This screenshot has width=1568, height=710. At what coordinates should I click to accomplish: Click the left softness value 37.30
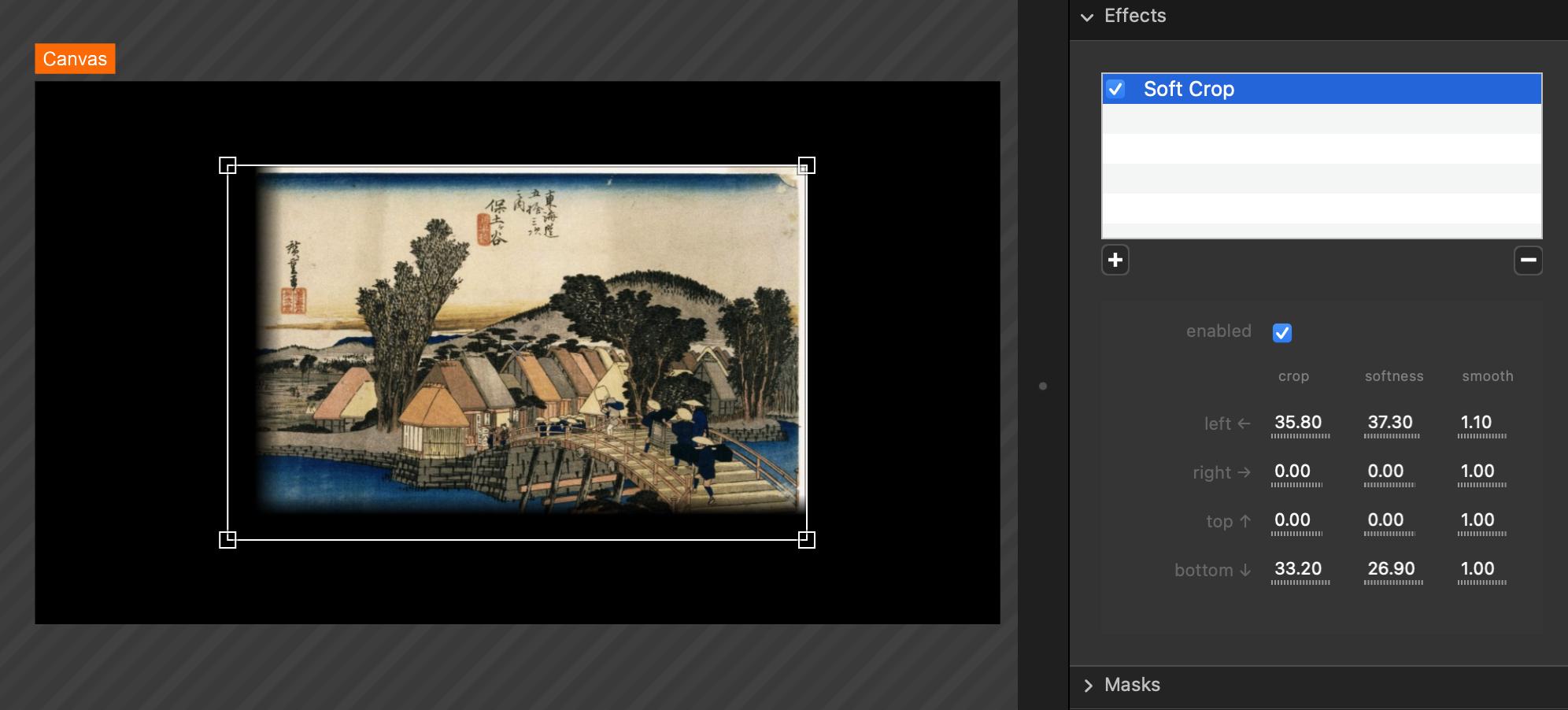(1390, 423)
